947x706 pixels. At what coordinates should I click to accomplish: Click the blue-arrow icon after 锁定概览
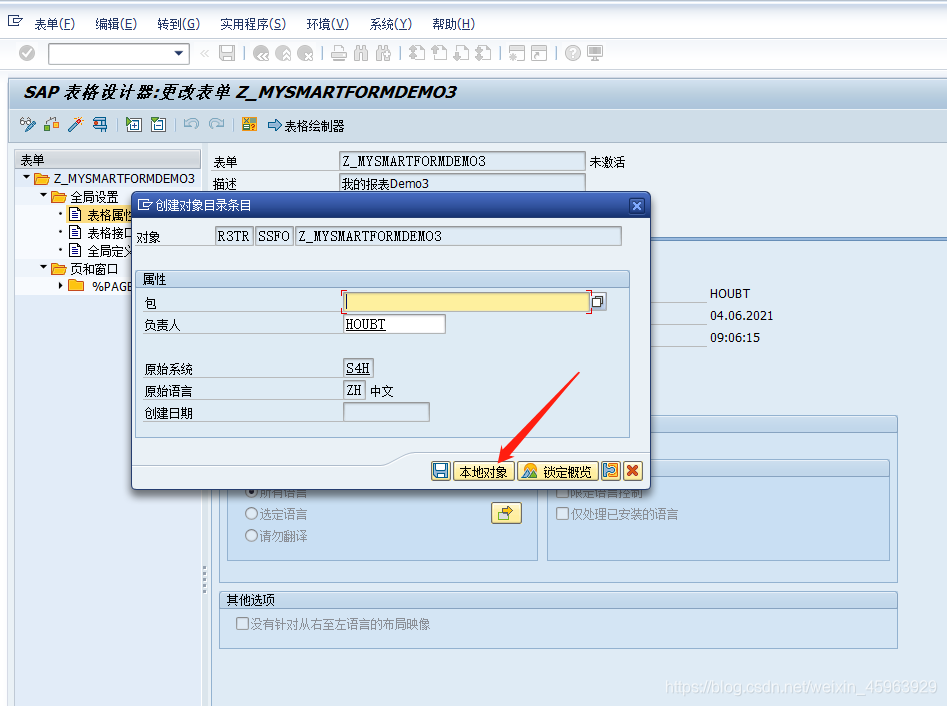(x=611, y=471)
